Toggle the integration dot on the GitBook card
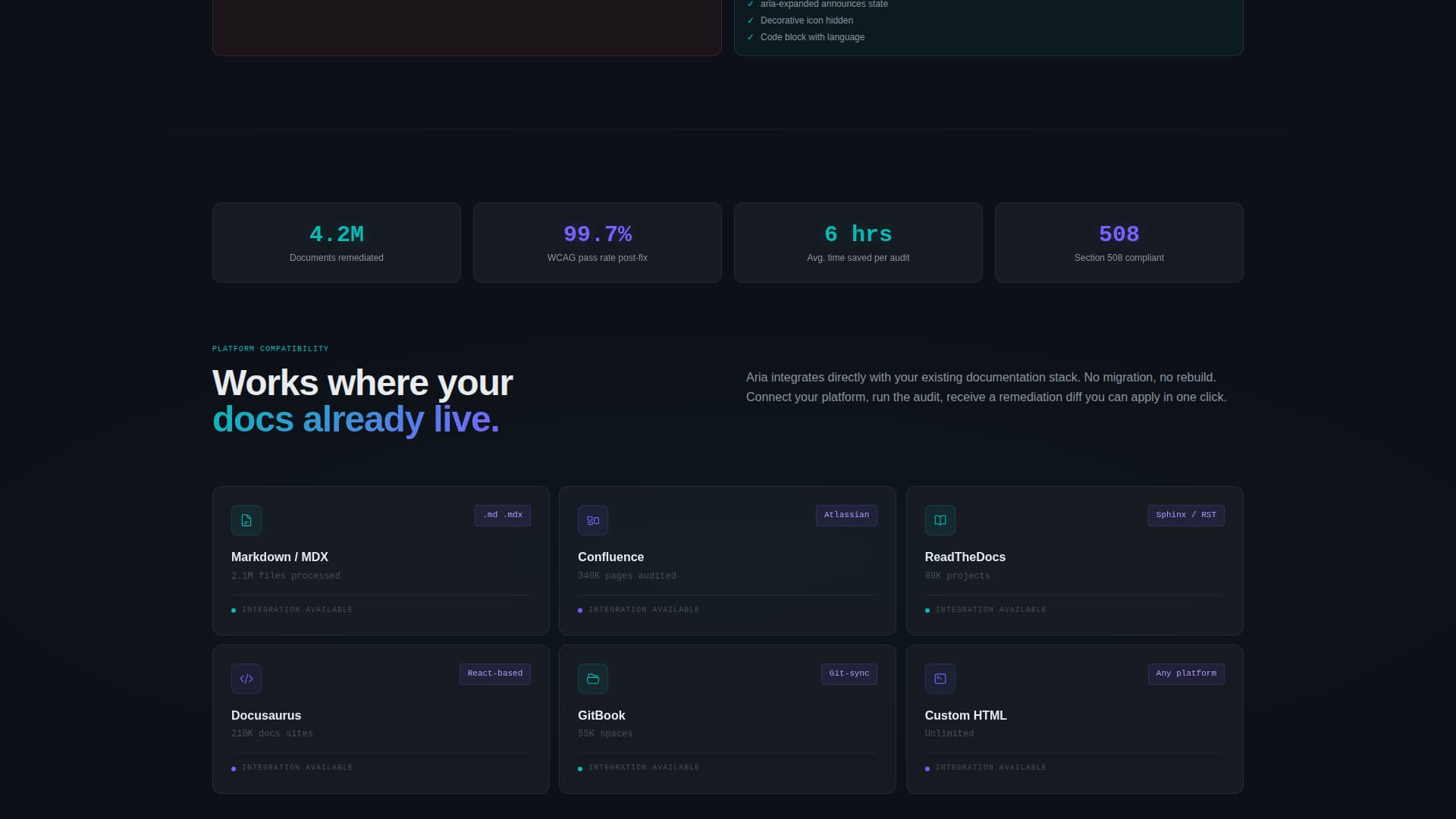The height and width of the screenshot is (819, 1456). coord(581,767)
